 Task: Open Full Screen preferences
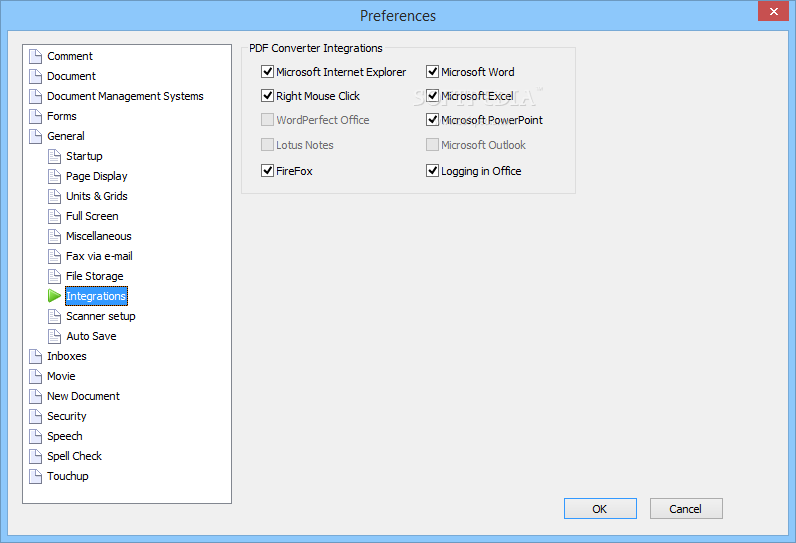point(92,216)
